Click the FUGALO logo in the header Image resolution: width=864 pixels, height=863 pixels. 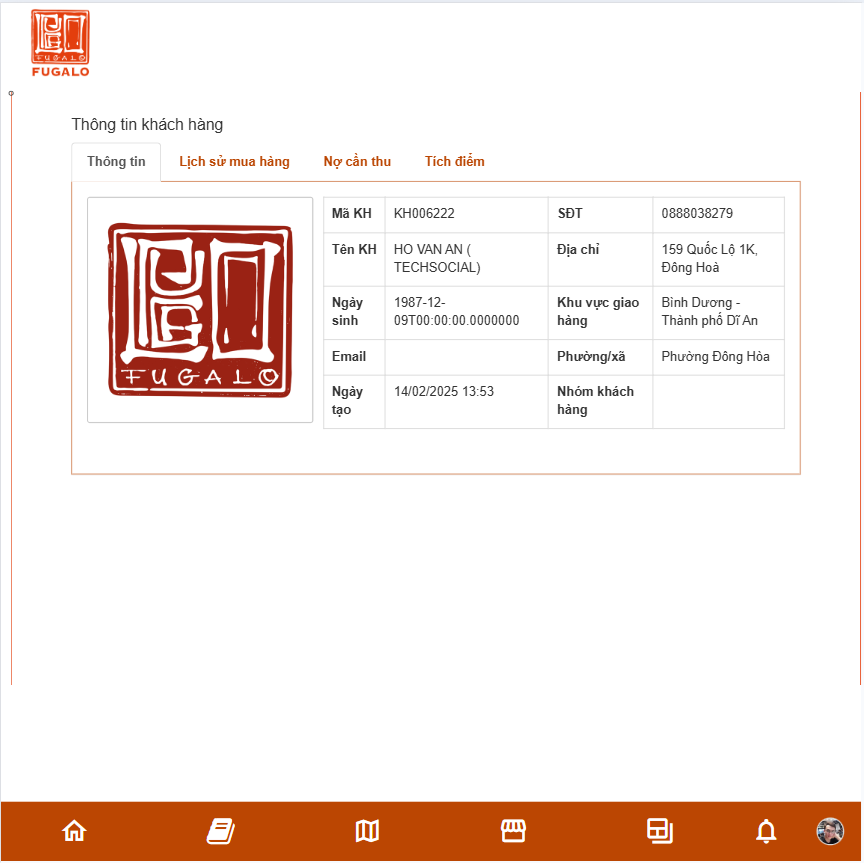[x=60, y=43]
